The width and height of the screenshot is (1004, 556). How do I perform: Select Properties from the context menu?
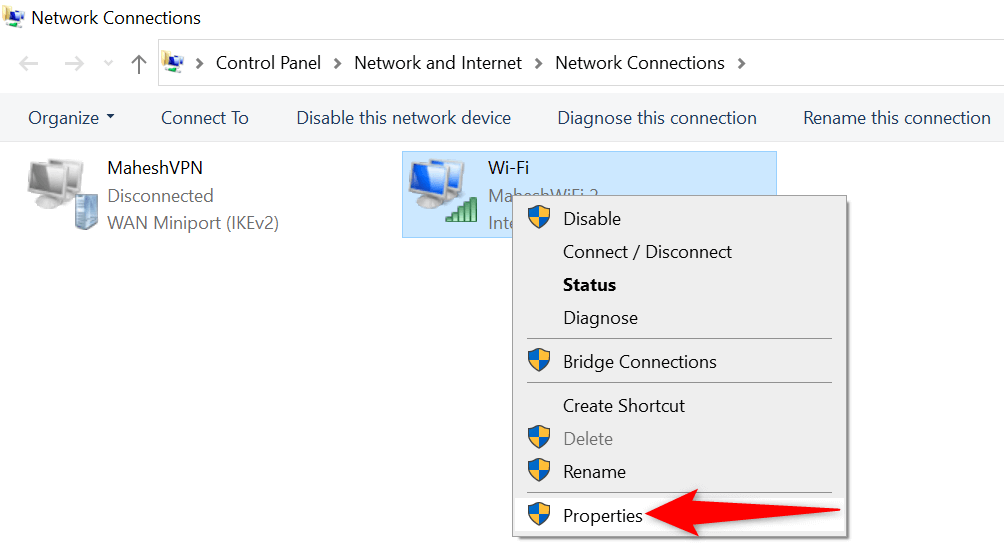click(602, 516)
